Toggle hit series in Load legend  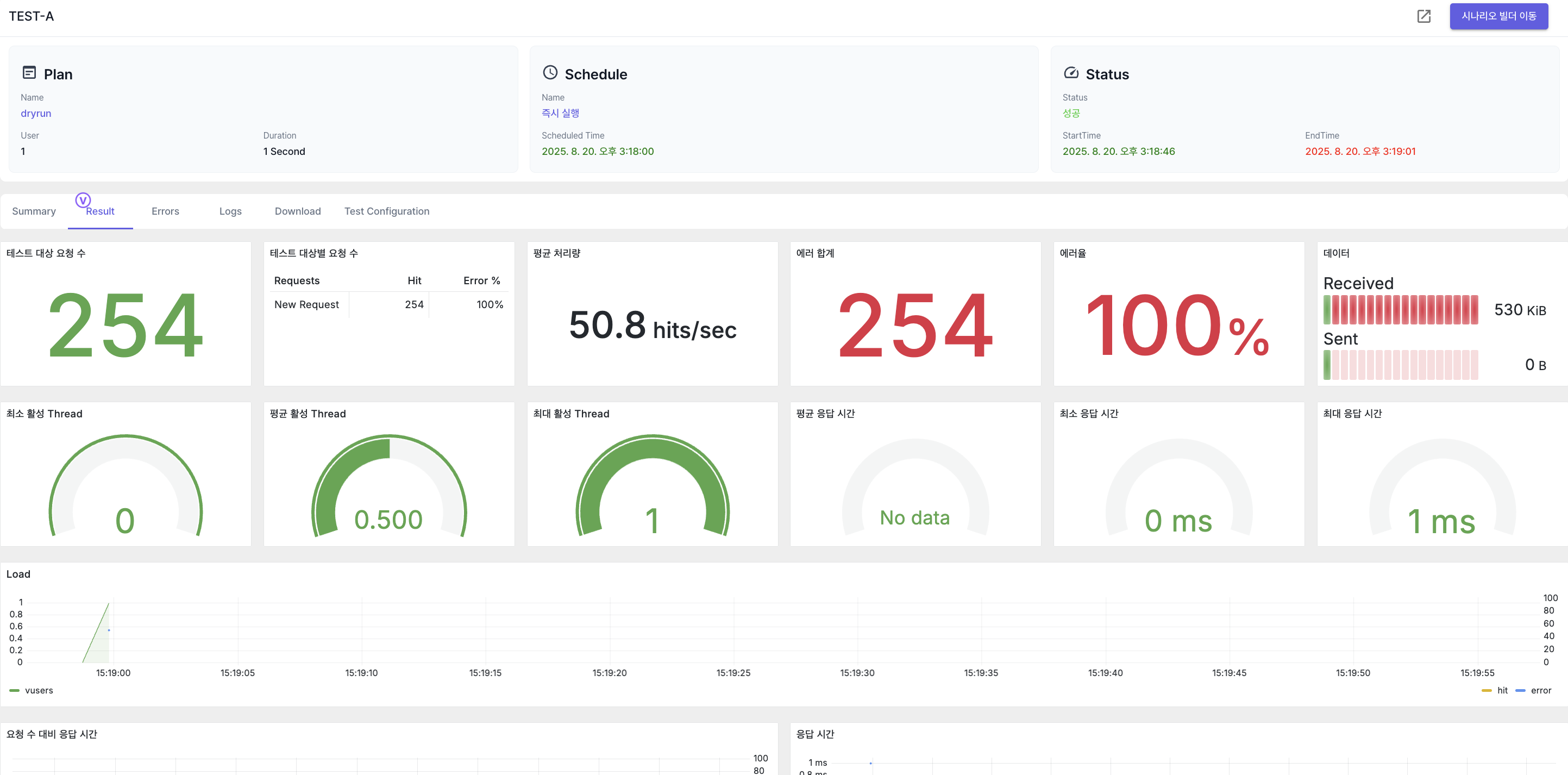tap(1502, 690)
